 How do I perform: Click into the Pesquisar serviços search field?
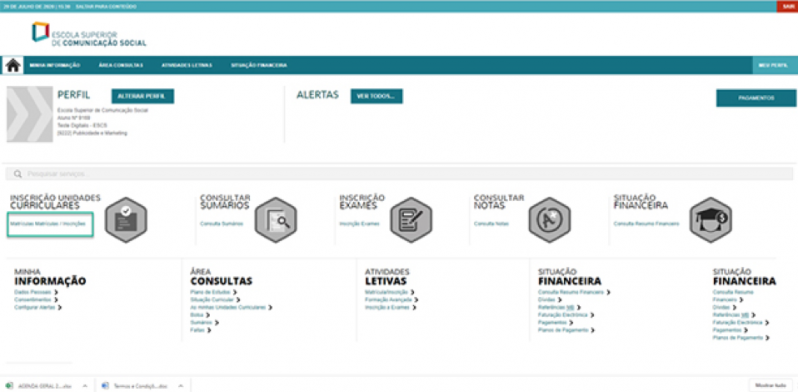399,174
